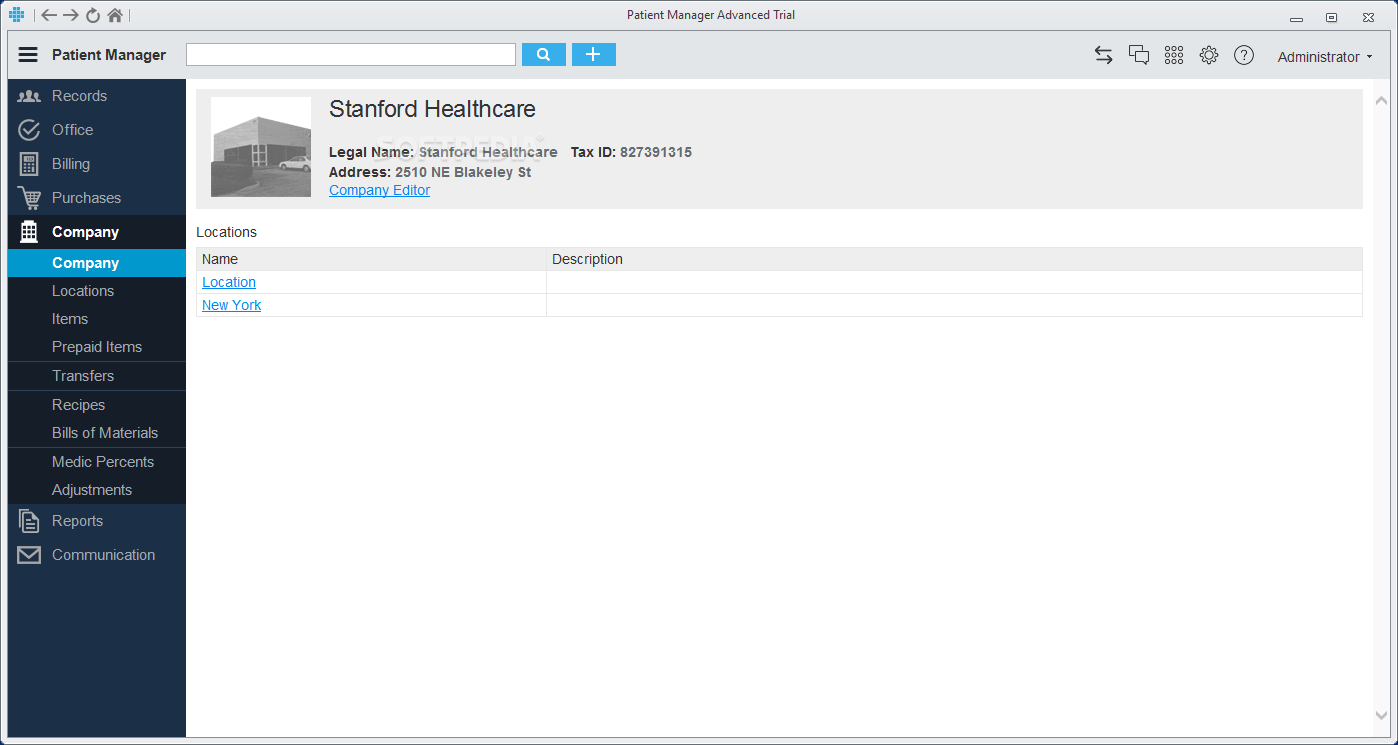
Task: Click the search input field
Action: click(x=351, y=55)
